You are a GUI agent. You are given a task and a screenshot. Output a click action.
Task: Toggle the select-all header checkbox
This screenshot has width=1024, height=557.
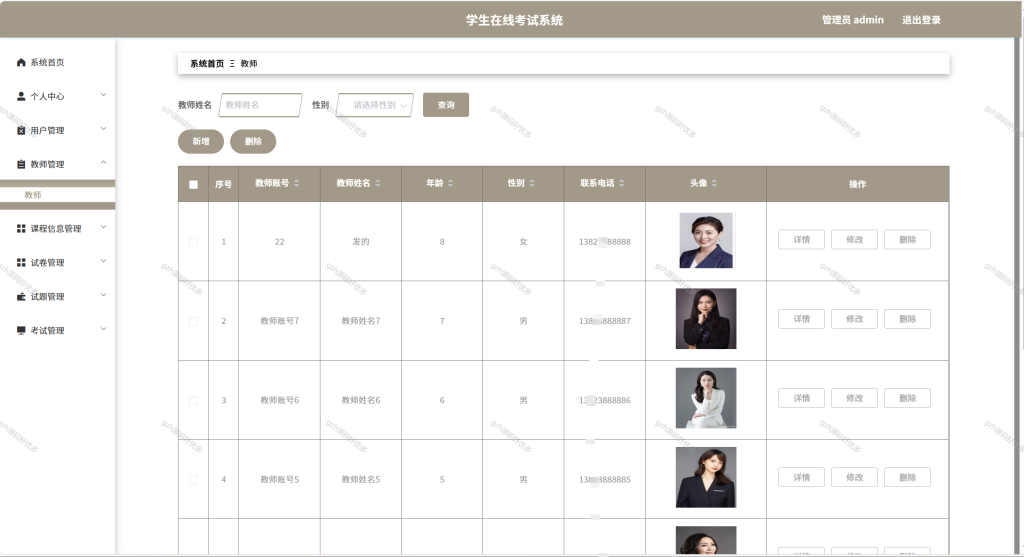click(193, 185)
